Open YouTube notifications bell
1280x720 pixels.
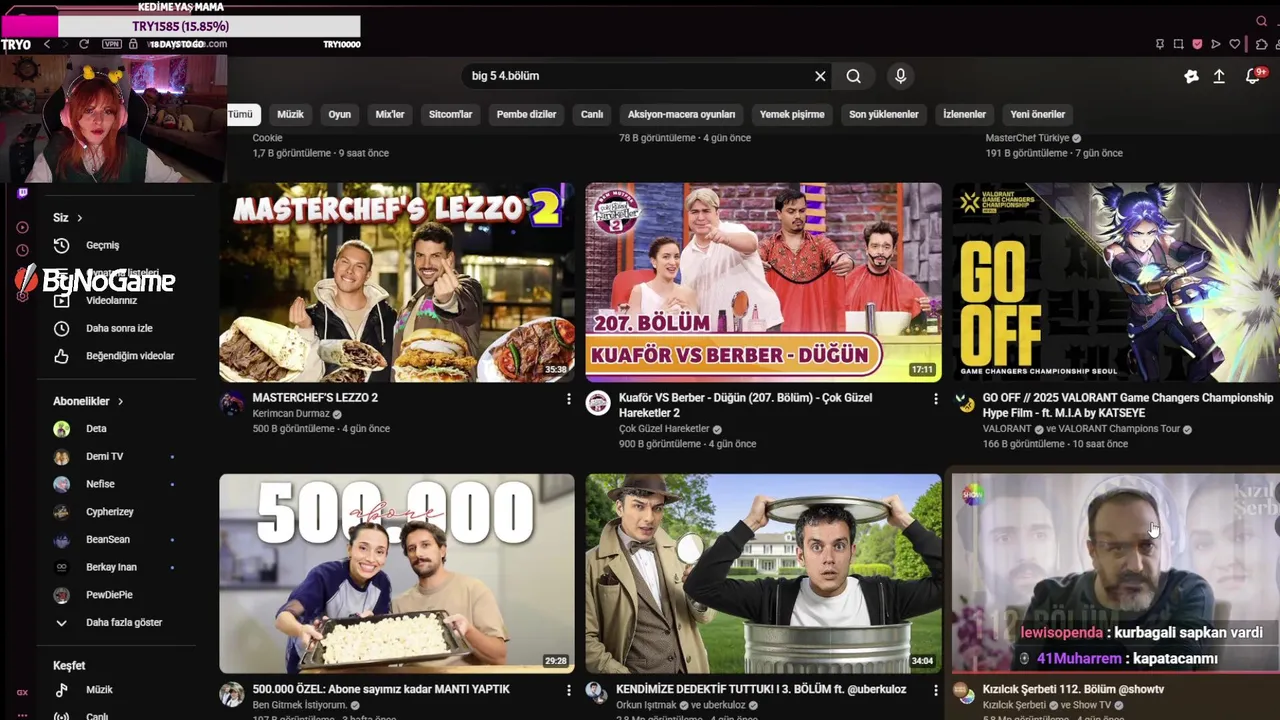pyautogui.click(x=1253, y=76)
